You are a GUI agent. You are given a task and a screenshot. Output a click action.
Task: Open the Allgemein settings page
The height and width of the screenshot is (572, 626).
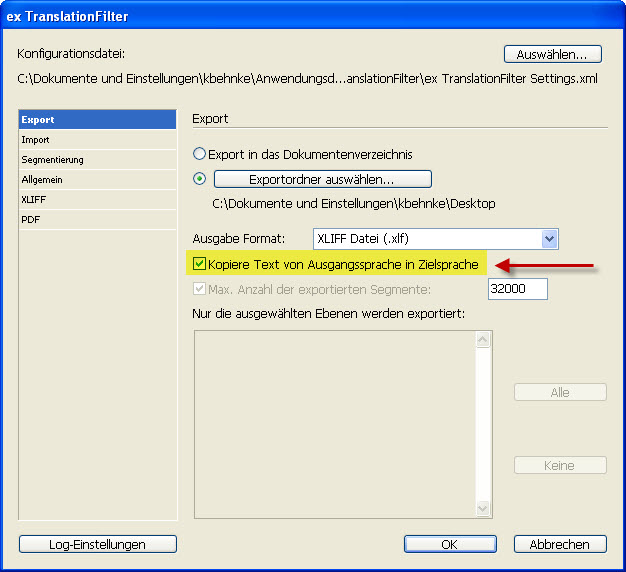click(97, 180)
